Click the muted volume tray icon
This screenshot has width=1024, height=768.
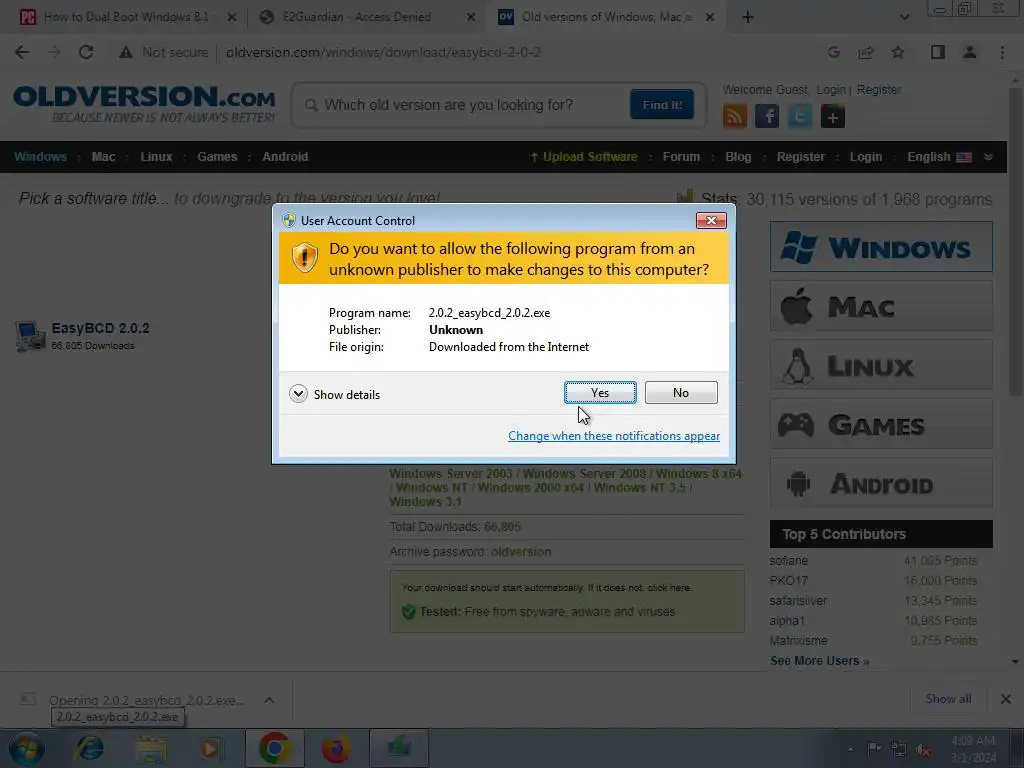click(x=923, y=750)
